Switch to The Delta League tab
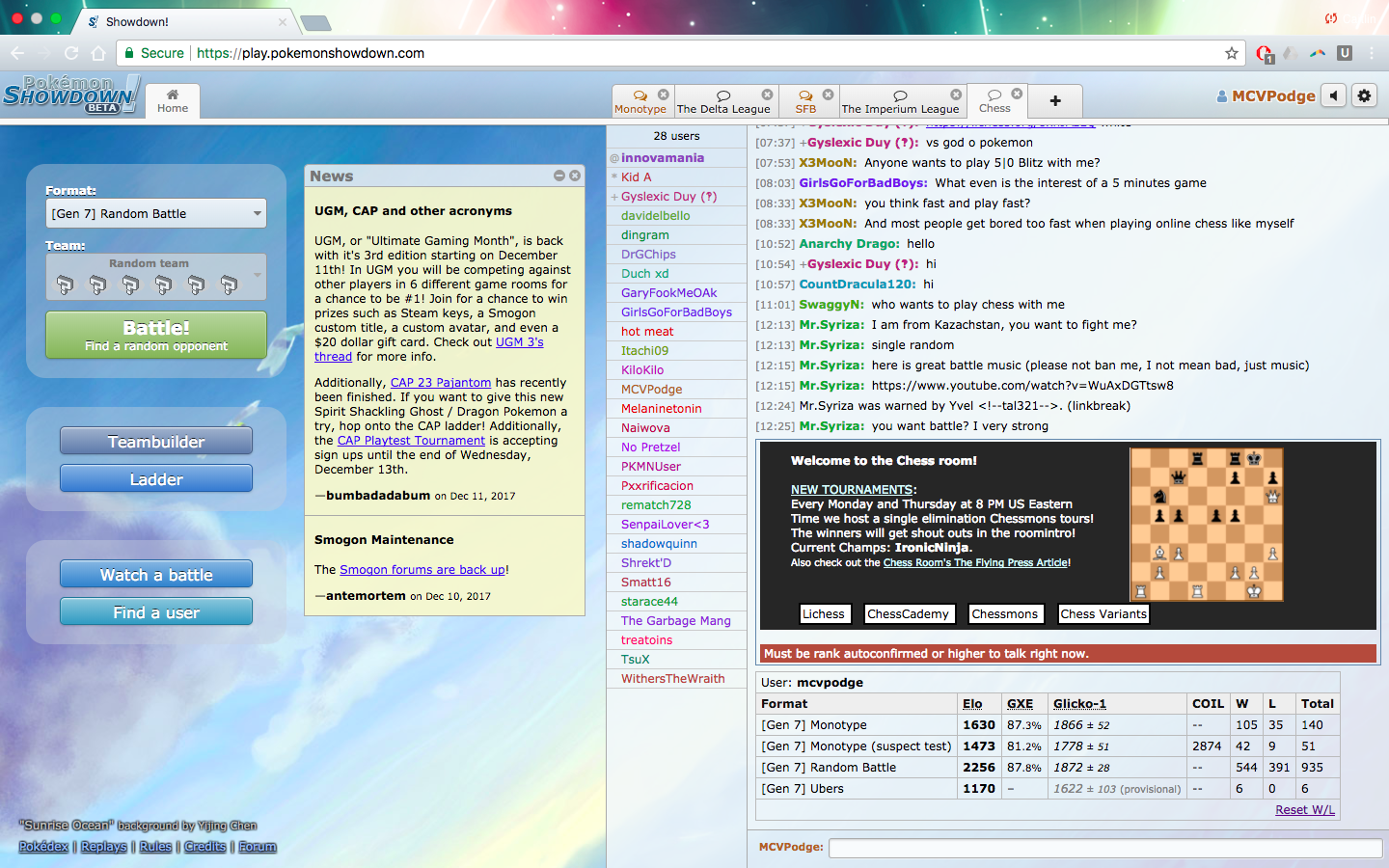1389x868 pixels. pyautogui.click(x=723, y=101)
